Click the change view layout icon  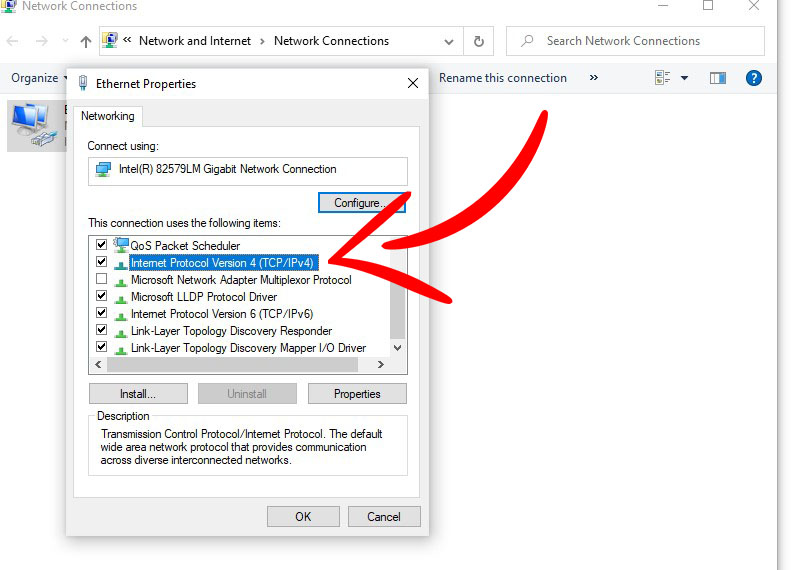pos(662,78)
